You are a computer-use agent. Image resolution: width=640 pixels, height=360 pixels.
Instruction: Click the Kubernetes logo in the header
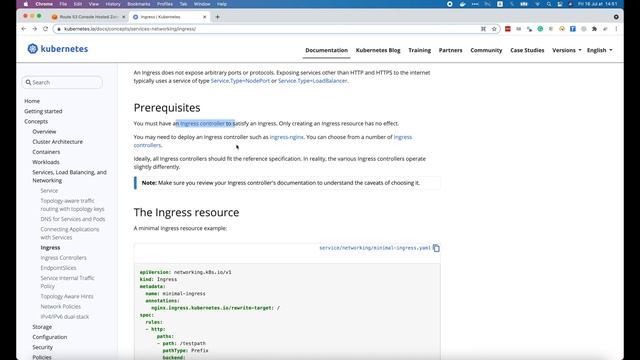coord(58,49)
